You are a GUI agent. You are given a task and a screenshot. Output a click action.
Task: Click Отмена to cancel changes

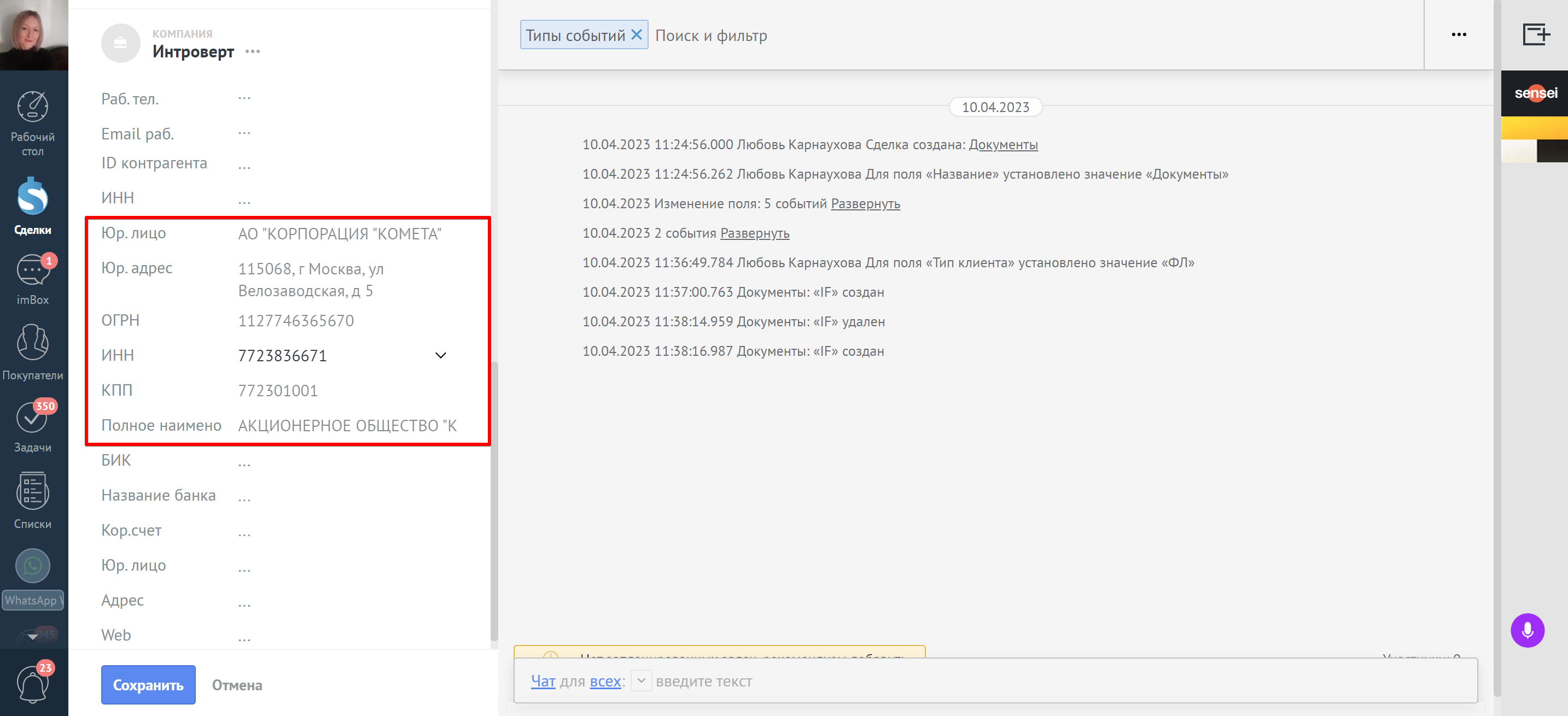(x=237, y=685)
